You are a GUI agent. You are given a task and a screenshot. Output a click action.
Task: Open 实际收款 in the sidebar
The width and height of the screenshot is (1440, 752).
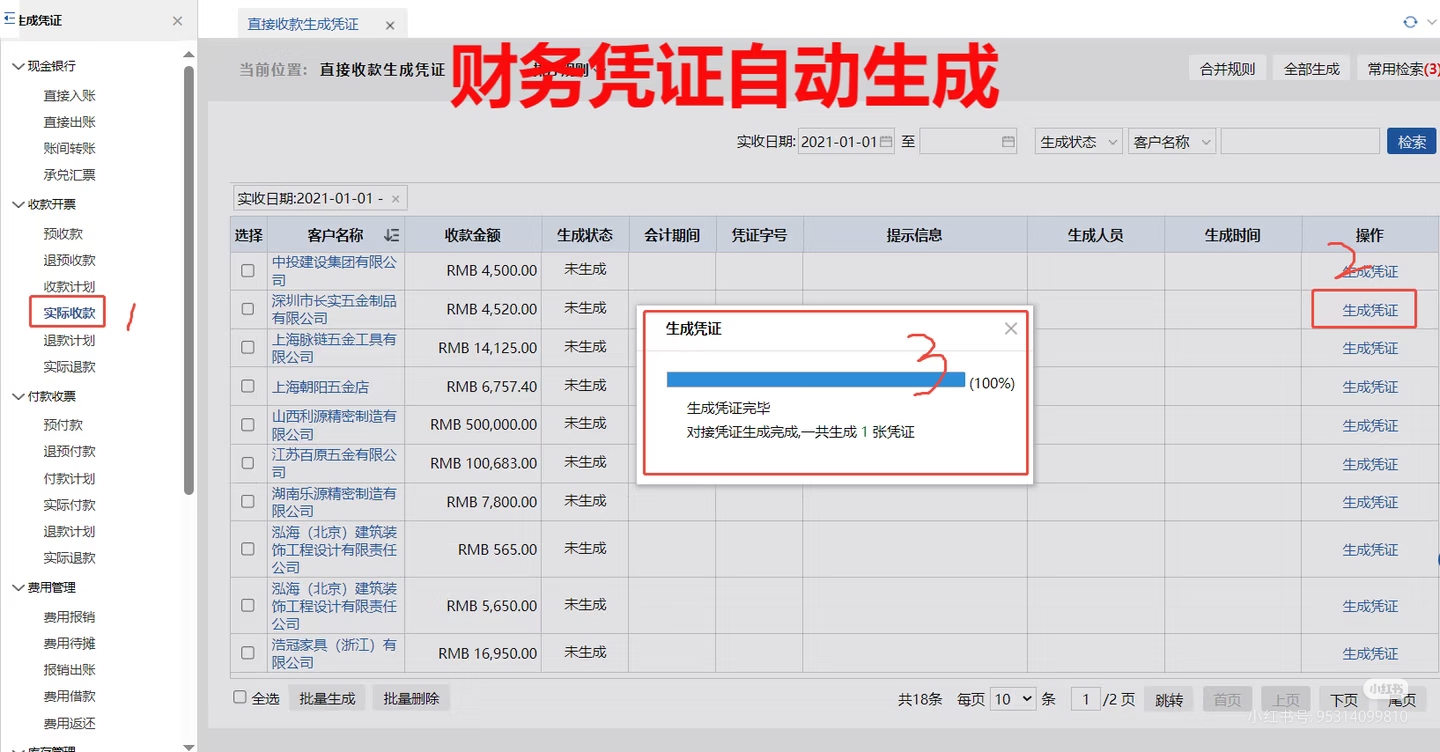click(x=69, y=313)
